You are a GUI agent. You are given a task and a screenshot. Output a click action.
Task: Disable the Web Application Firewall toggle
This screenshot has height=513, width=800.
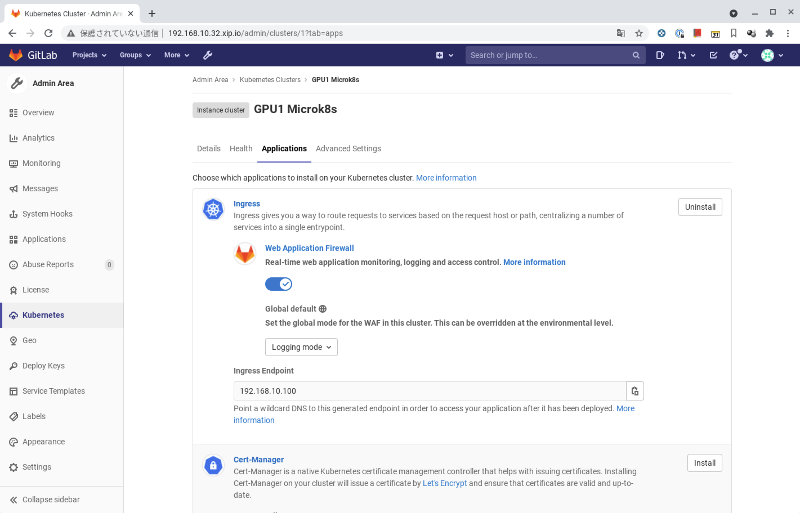(x=278, y=284)
